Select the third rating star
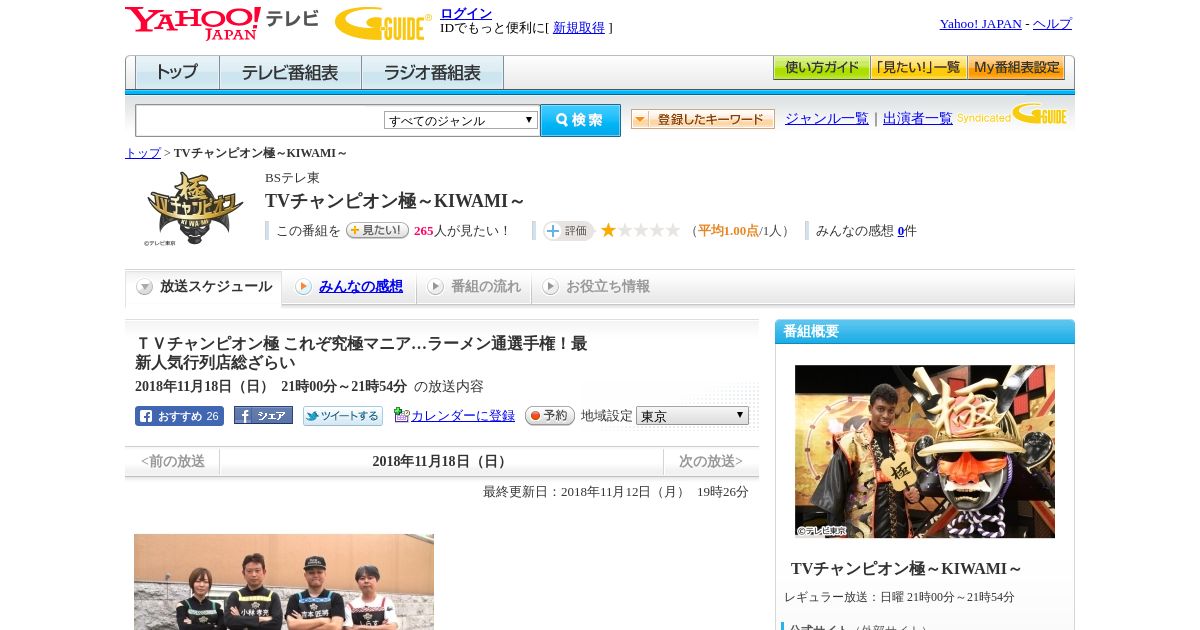This screenshot has height=630, width=1200. tap(641, 231)
